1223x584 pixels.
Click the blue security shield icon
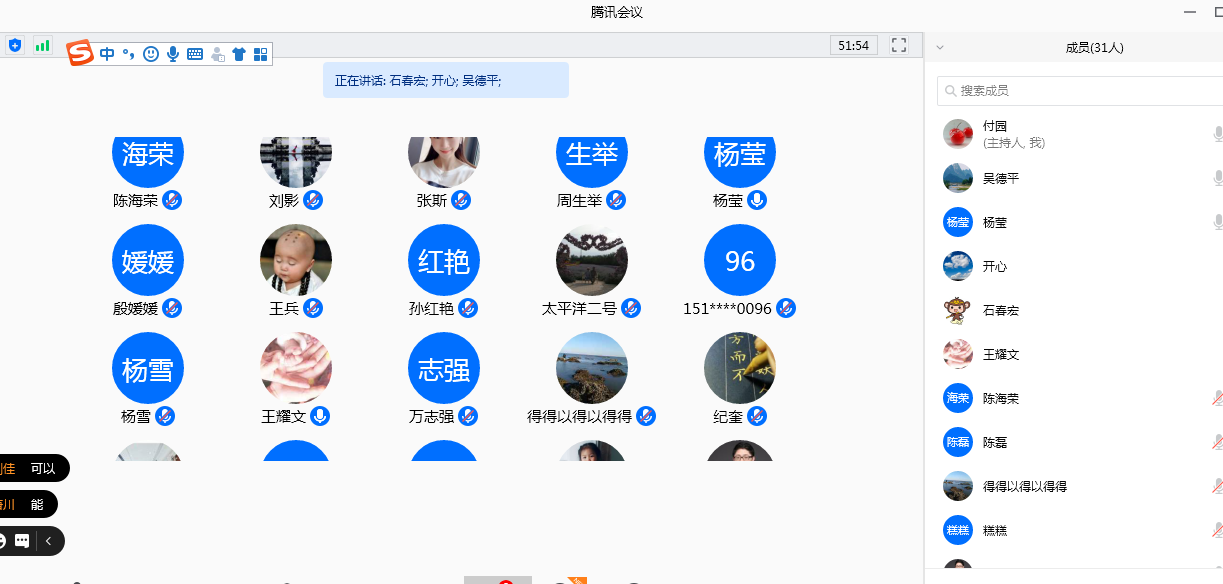[x=14, y=45]
